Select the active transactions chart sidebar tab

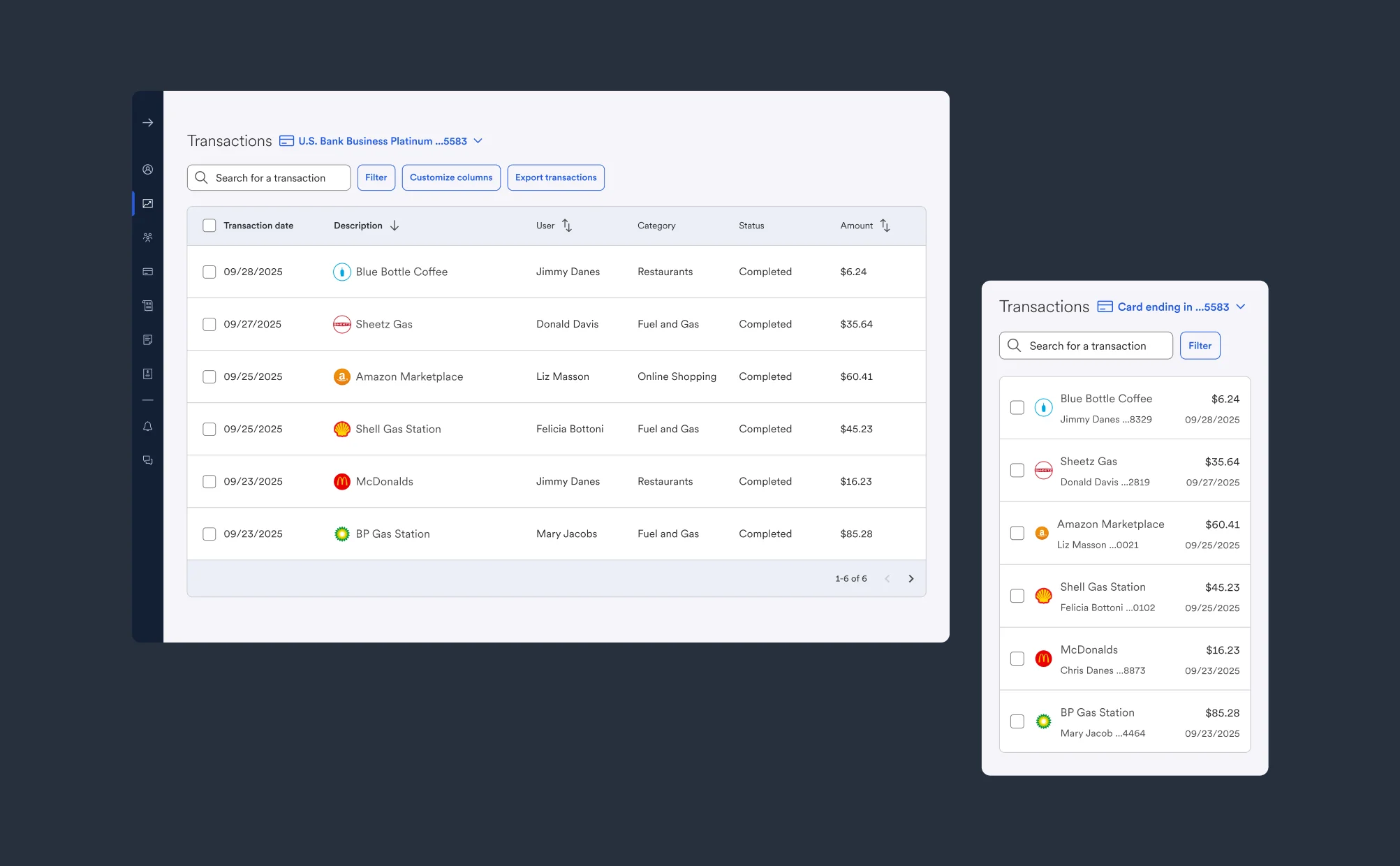point(147,204)
